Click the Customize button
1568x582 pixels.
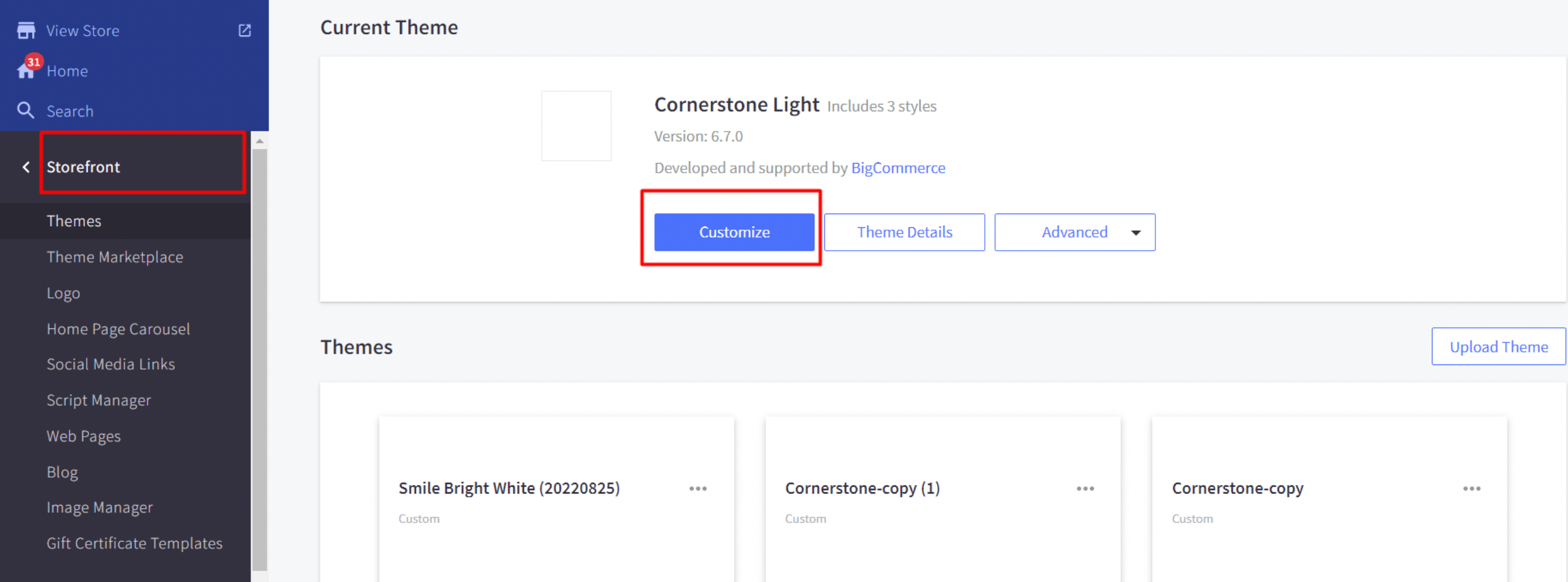click(733, 232)
